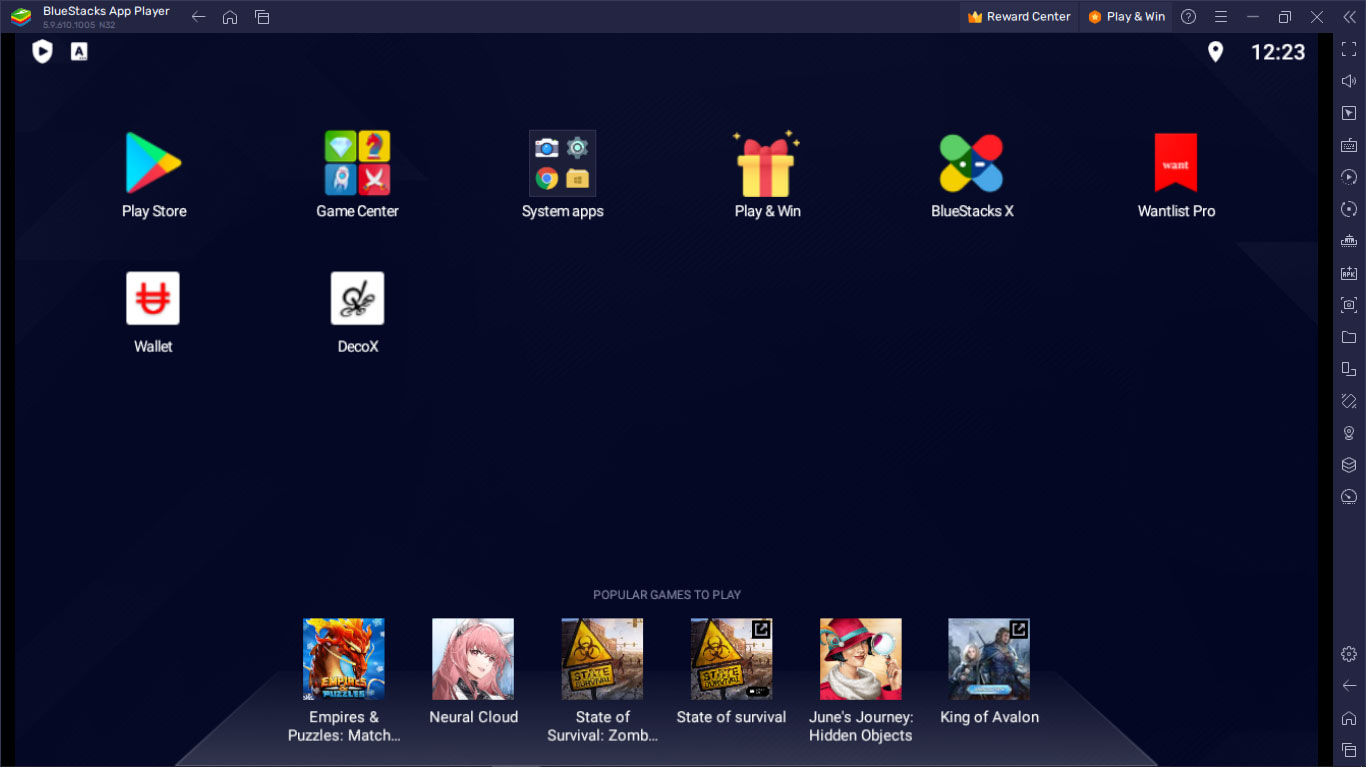
Task: Go back using title bar arrow
Action: (x=198, y=17)
